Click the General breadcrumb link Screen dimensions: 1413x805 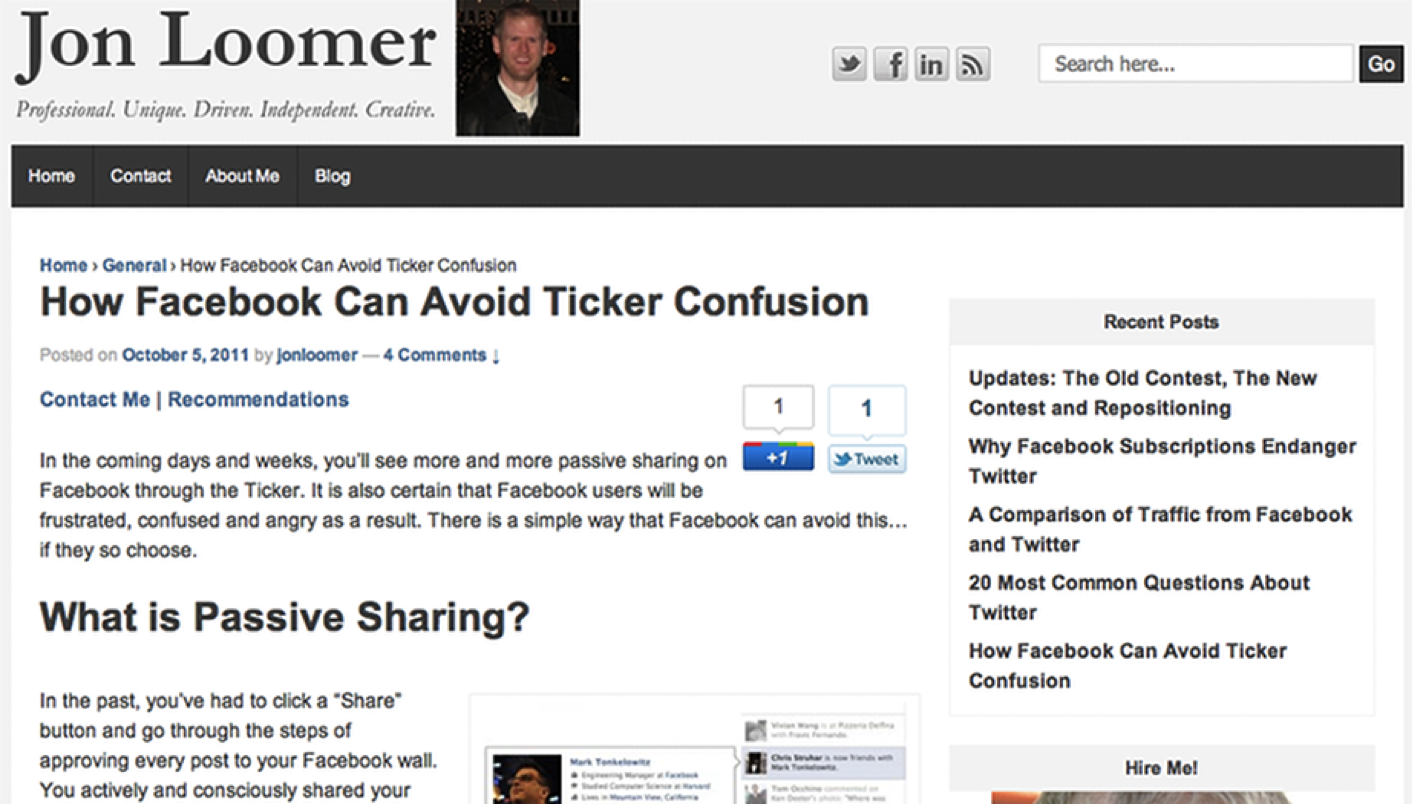pyautogui.click(x=134, y=265)
